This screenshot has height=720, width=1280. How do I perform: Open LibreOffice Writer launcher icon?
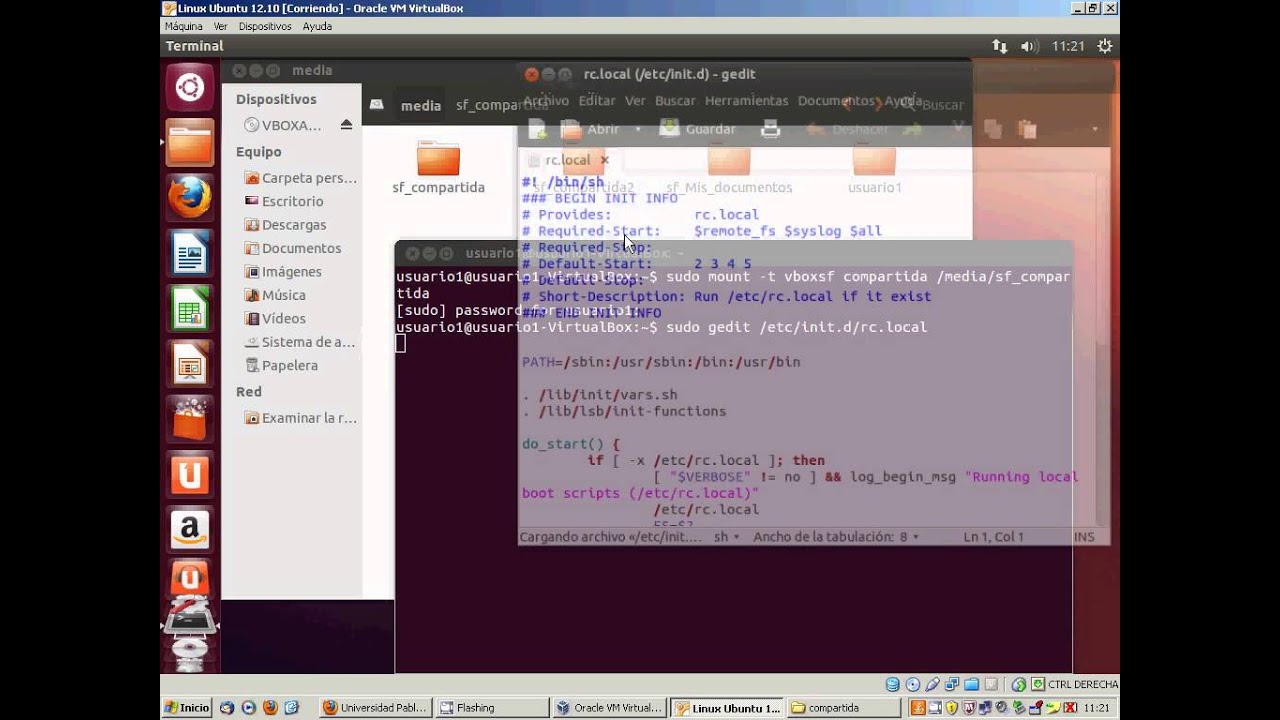(x=190, y=253)
